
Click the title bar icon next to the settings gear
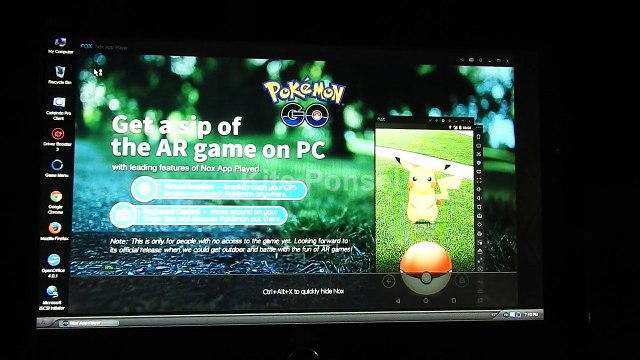click(x=471, y=60)
